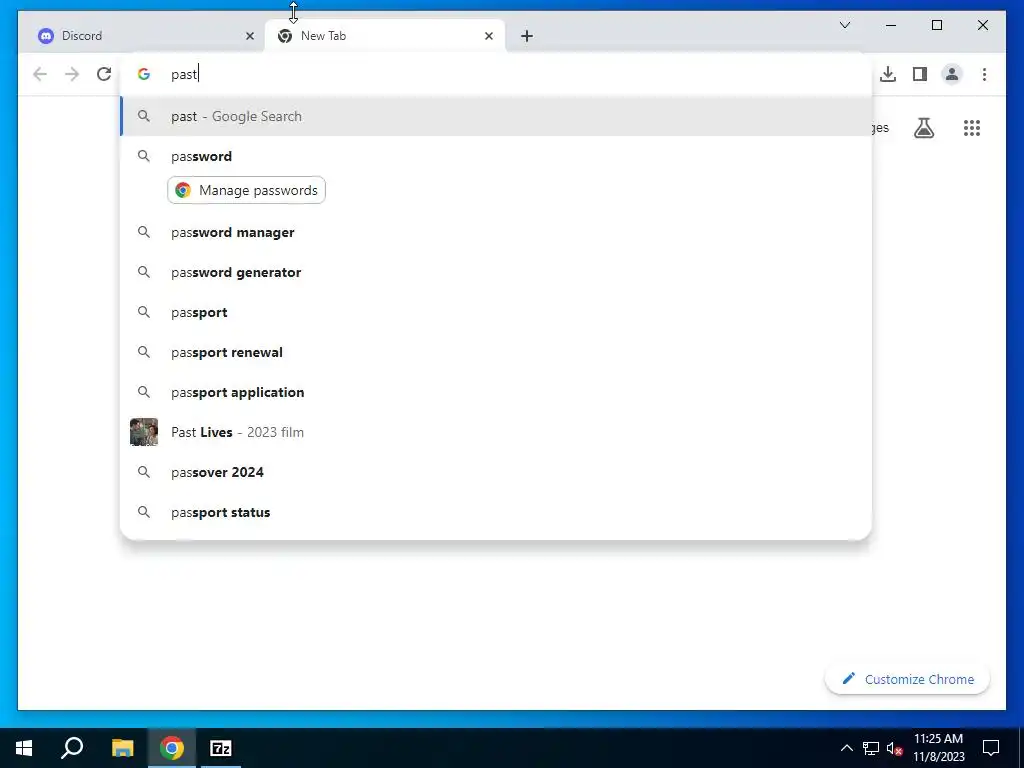Click the browser forward arrow
Image resolution: width=1024 pixels, height=768 pixels.
click(x=72, y=74)
